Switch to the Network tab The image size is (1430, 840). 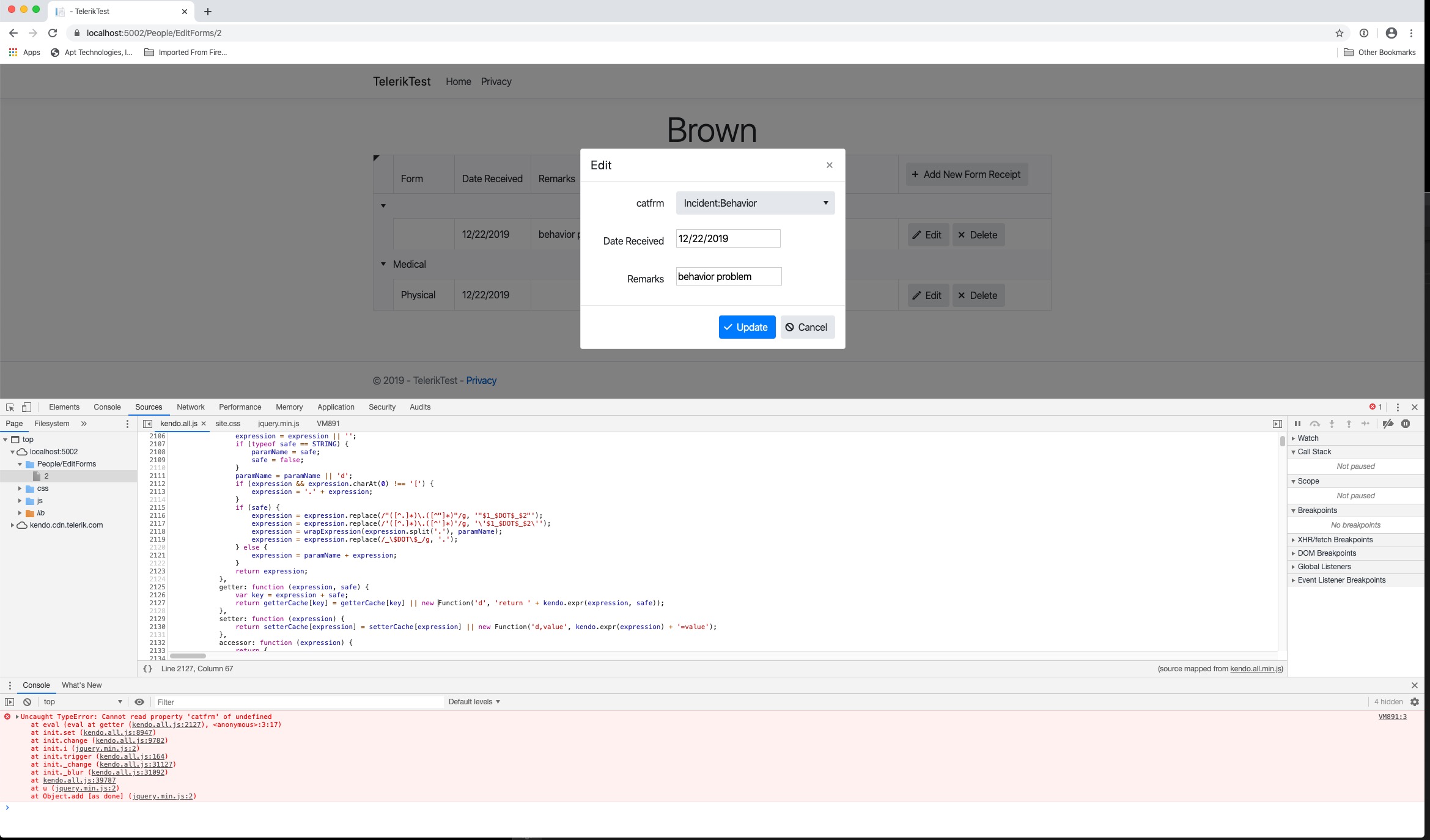pos(190,407)
